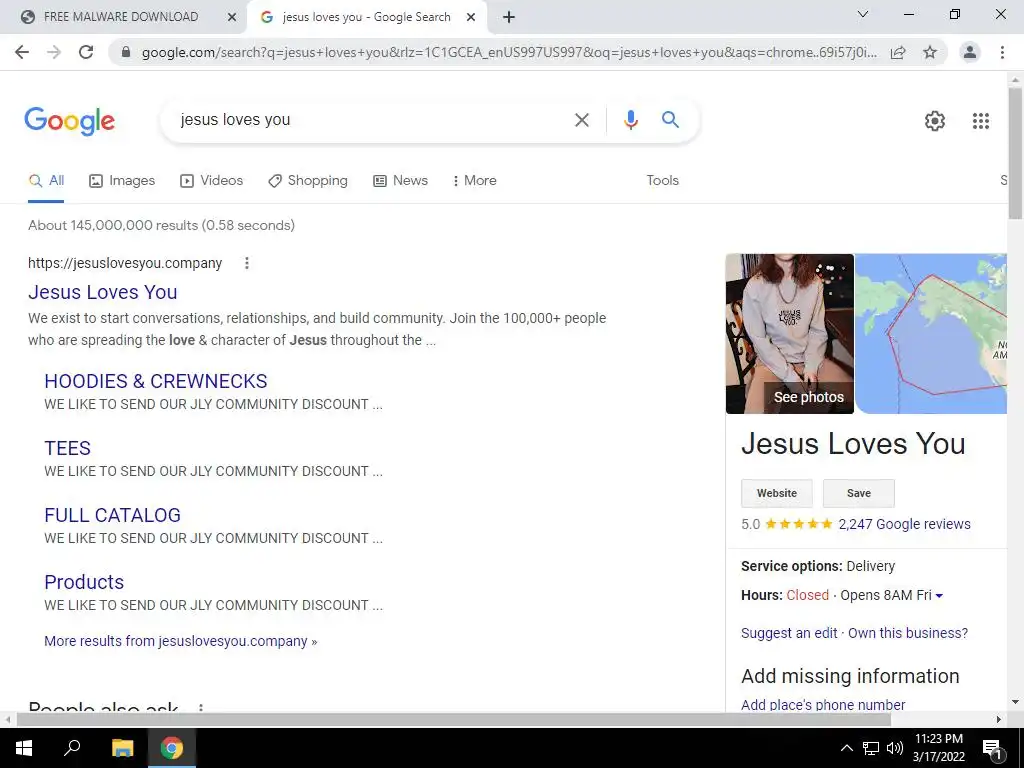Share this page via address bar icon

(898, 52)
